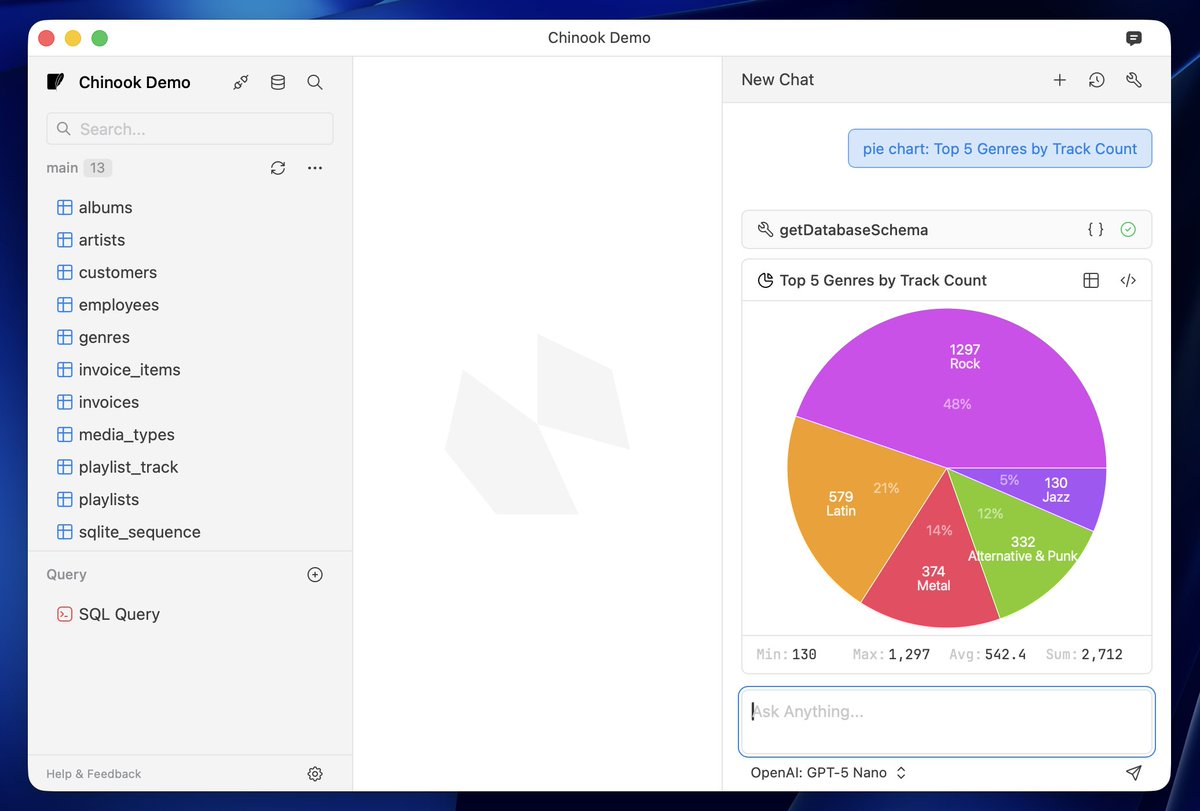Open the OpenAI GPT-5 Nano model selector
Screen dimensions: 1200x811
[829, 772]
